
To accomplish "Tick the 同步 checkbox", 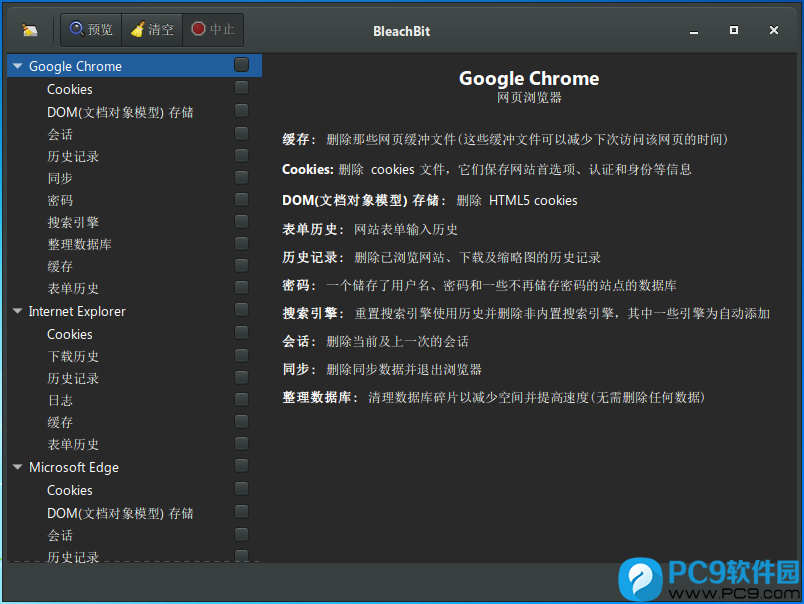I will coord(242,177).
